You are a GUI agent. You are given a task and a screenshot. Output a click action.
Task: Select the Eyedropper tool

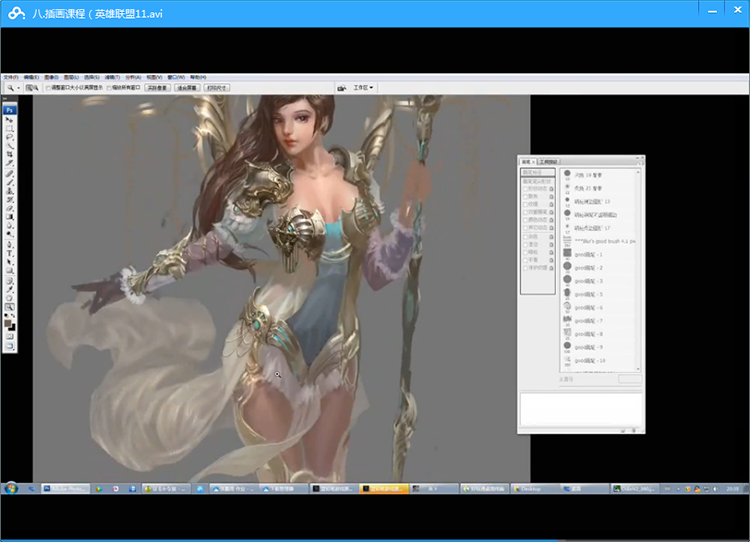coord(10,289)
